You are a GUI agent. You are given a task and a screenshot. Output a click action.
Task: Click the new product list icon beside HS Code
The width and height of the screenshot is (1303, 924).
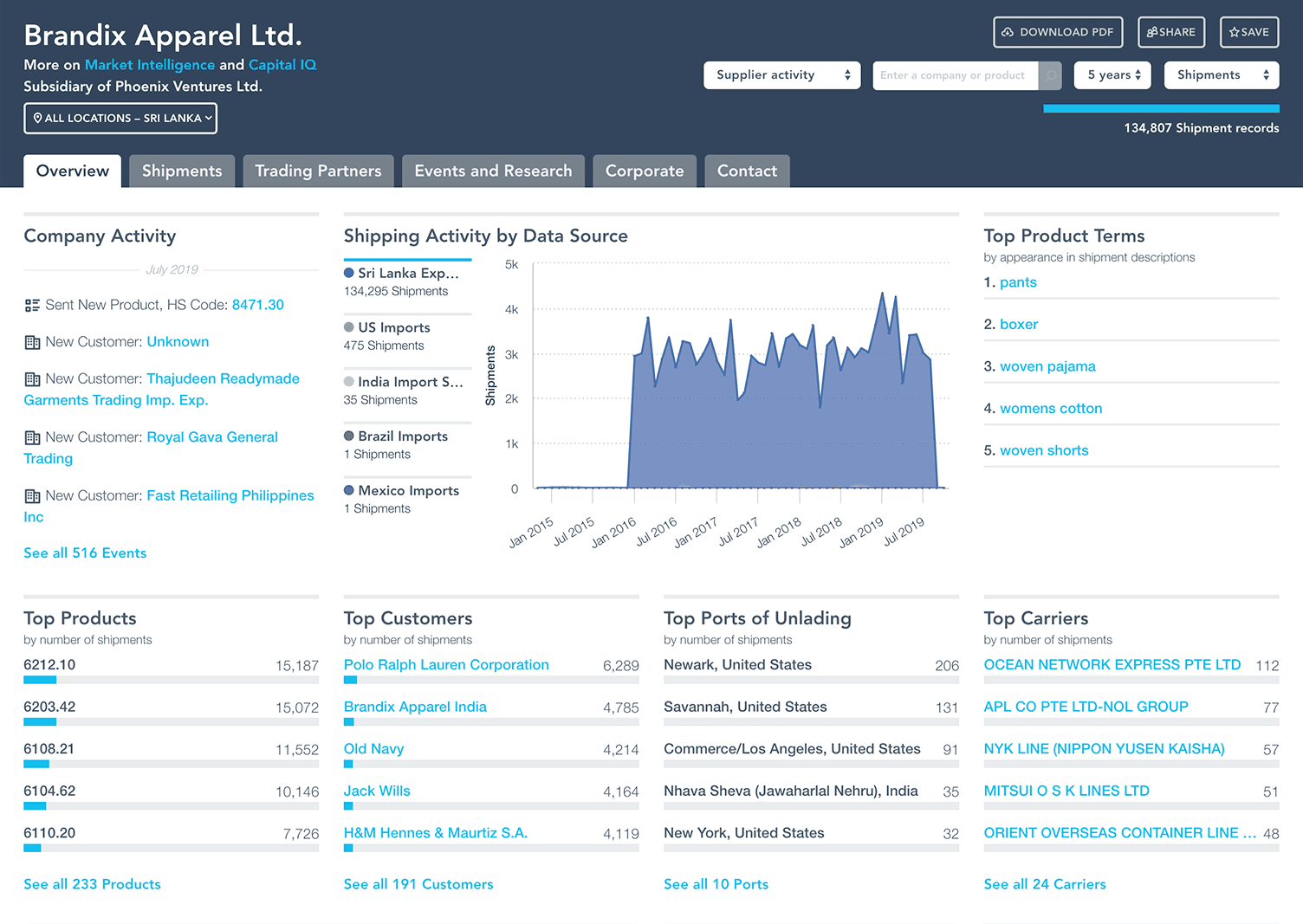point(32,306)
